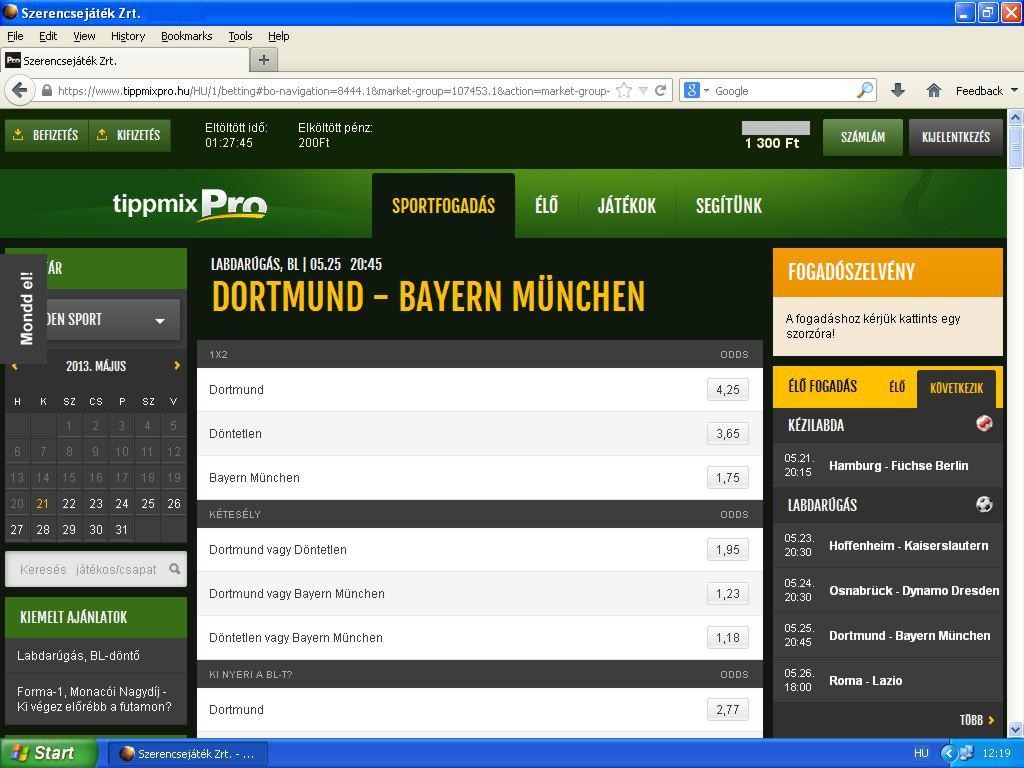The image size is (1024, 768).
Task: Open a new tab with plus button
Action: [x=264, y=60]
